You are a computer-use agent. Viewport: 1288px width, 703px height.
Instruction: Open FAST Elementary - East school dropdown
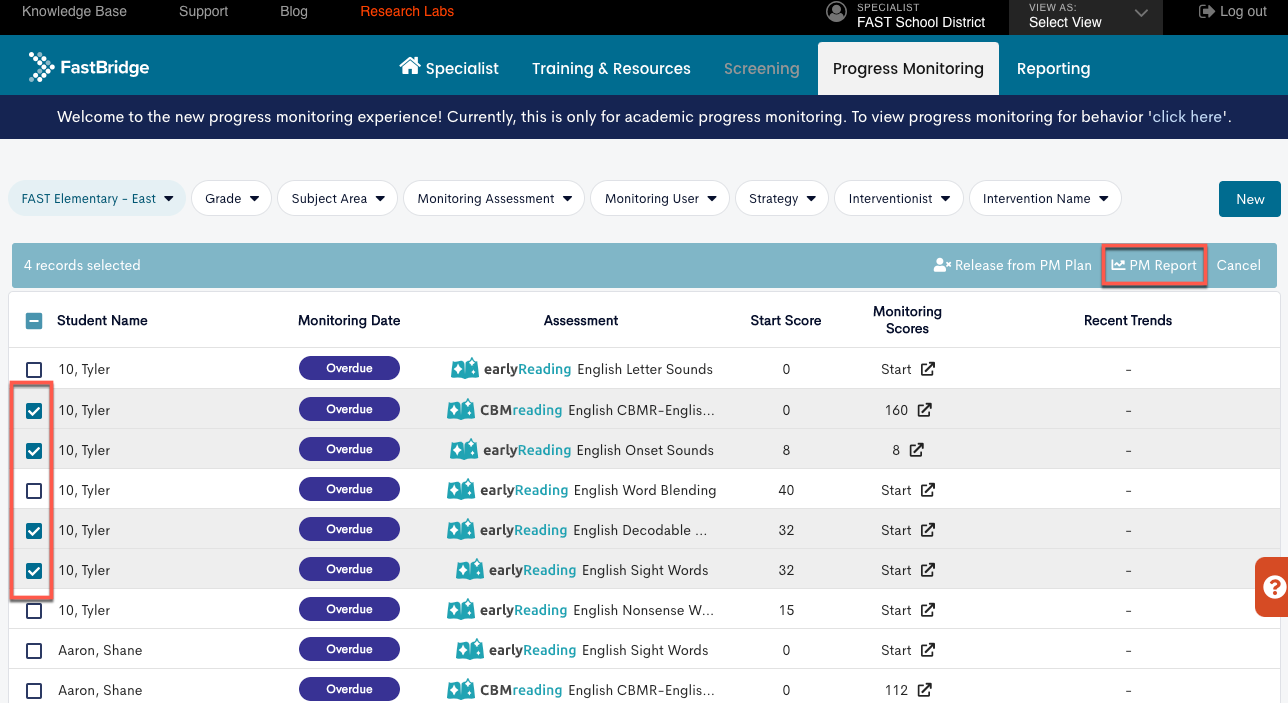coord(97,198)
